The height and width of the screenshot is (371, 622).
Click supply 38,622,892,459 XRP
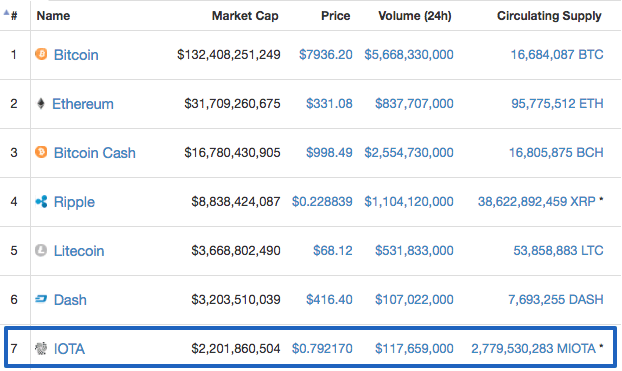coord(537,202)
